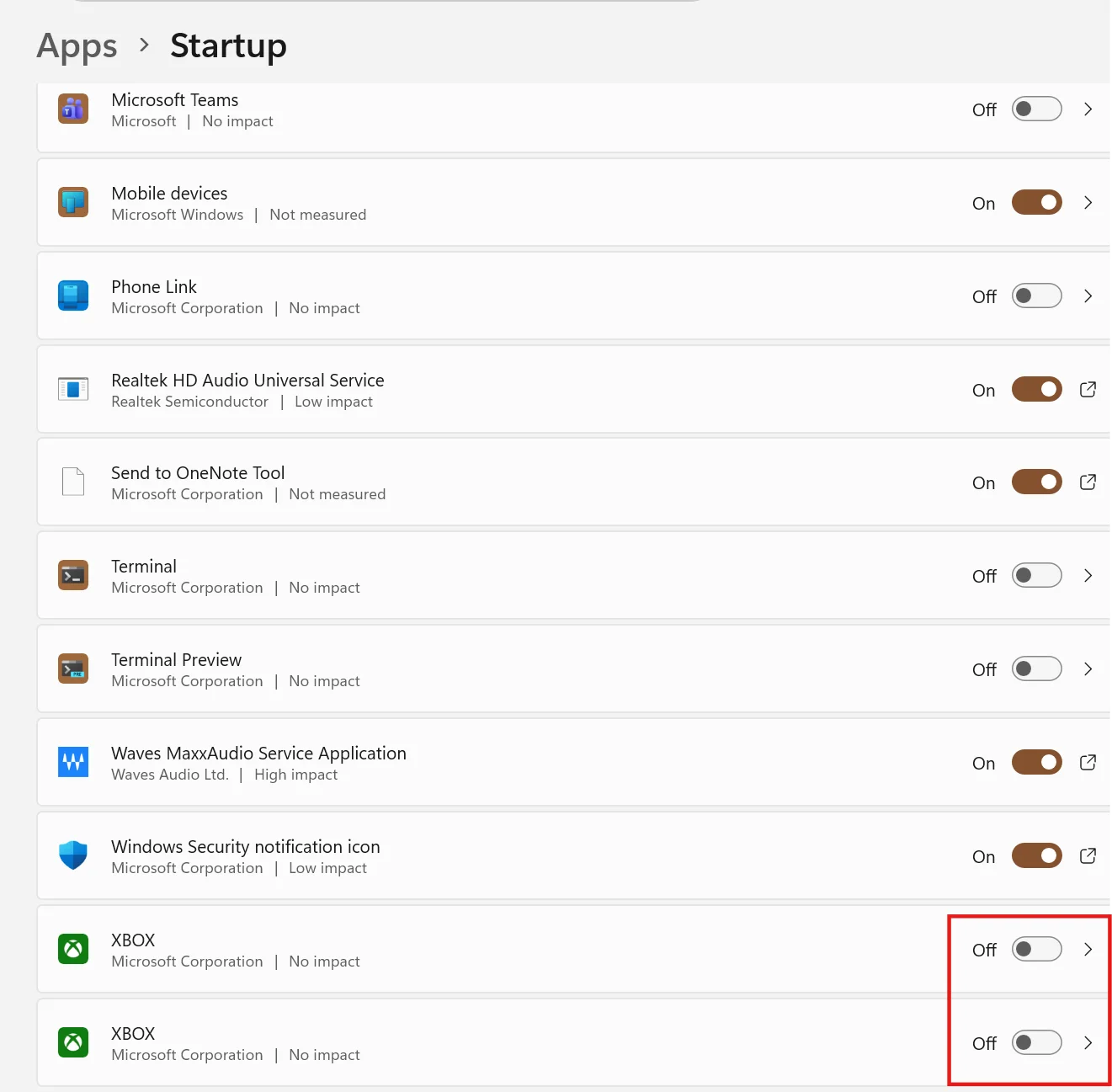The image size is (1112, 1092).
Task: Click the Send to OneNote Tool file icon
Action: pyautogui.click(x=73, y=482)
